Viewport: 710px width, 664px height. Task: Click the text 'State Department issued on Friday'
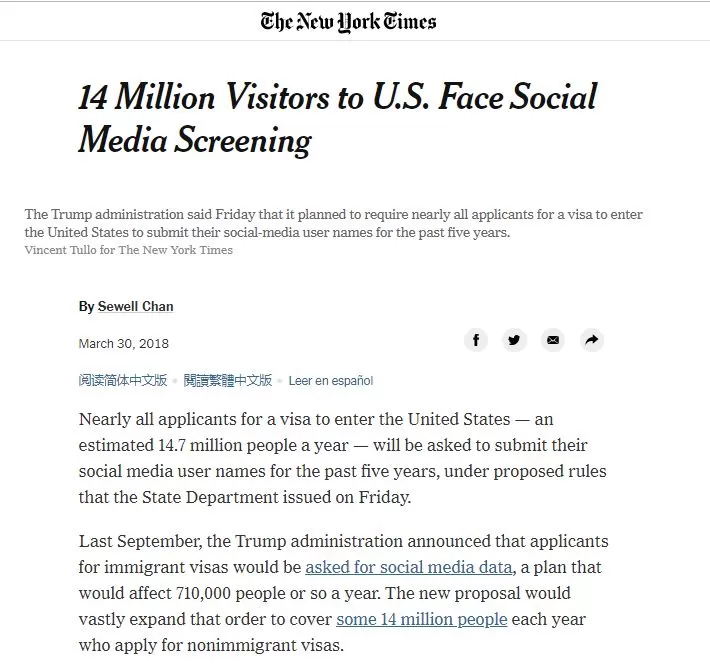(x=276, y=497)
